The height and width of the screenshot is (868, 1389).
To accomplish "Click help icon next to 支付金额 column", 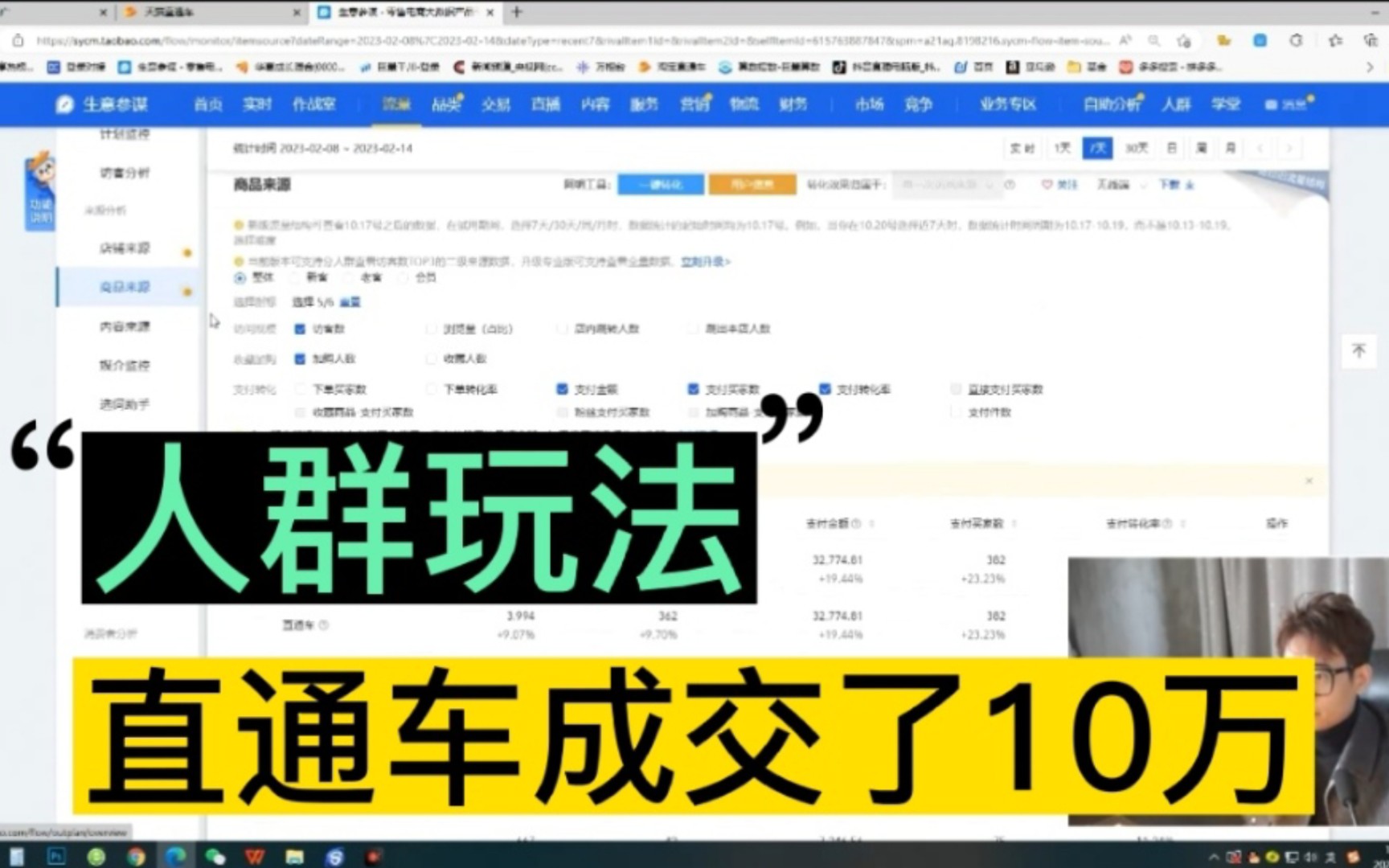I will [855, 523].
